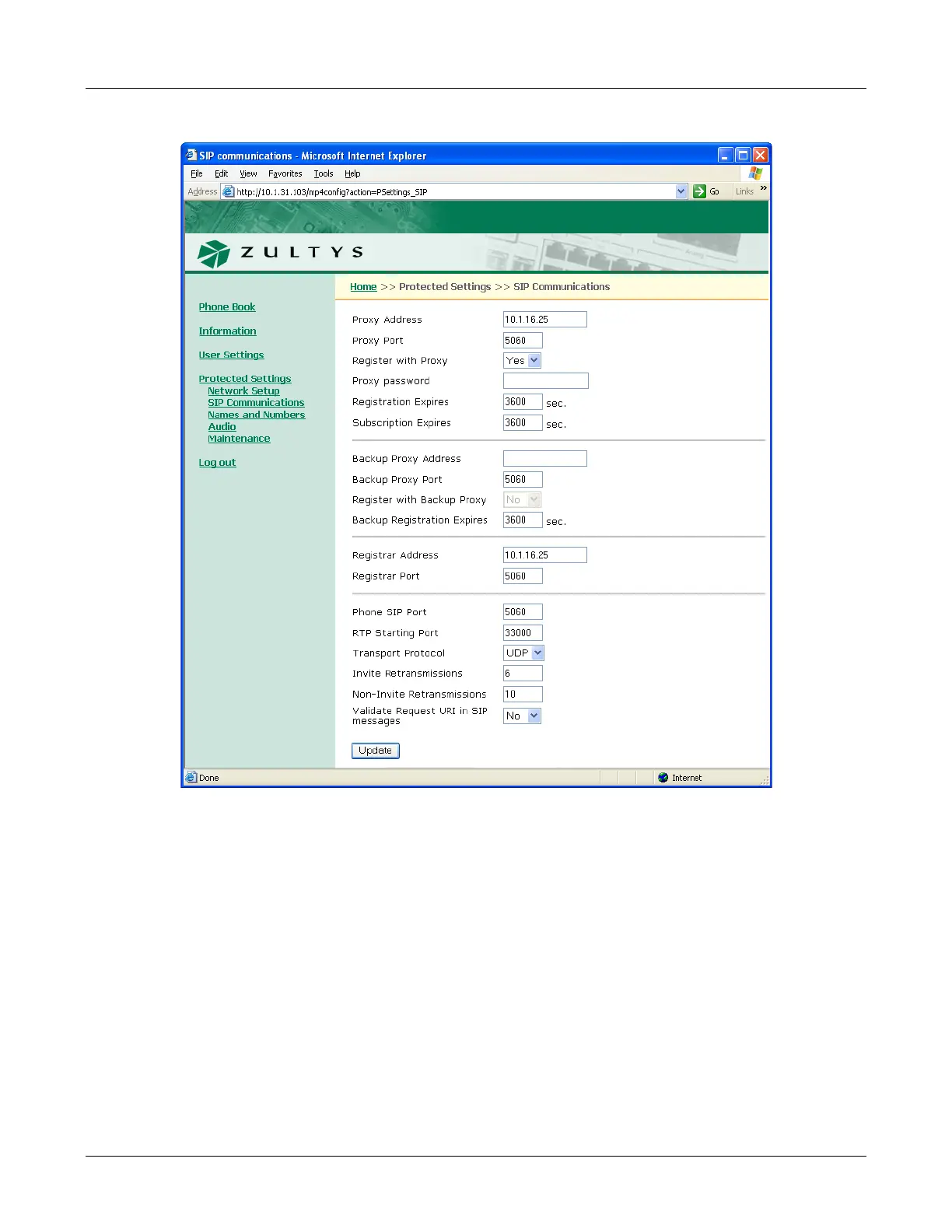Open the Names and Numbers link
The image size is (952, 1232).
[256, 415]
